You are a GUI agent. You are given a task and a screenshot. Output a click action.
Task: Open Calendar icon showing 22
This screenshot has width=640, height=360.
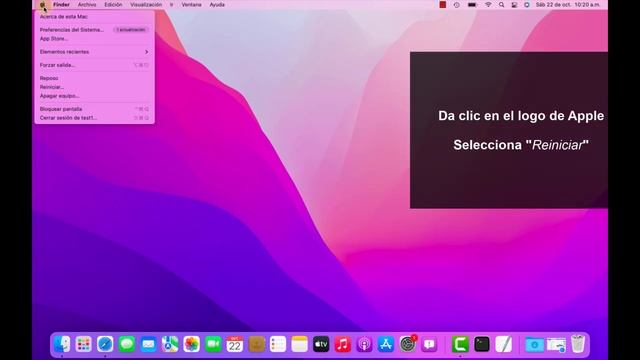[235, 344]
